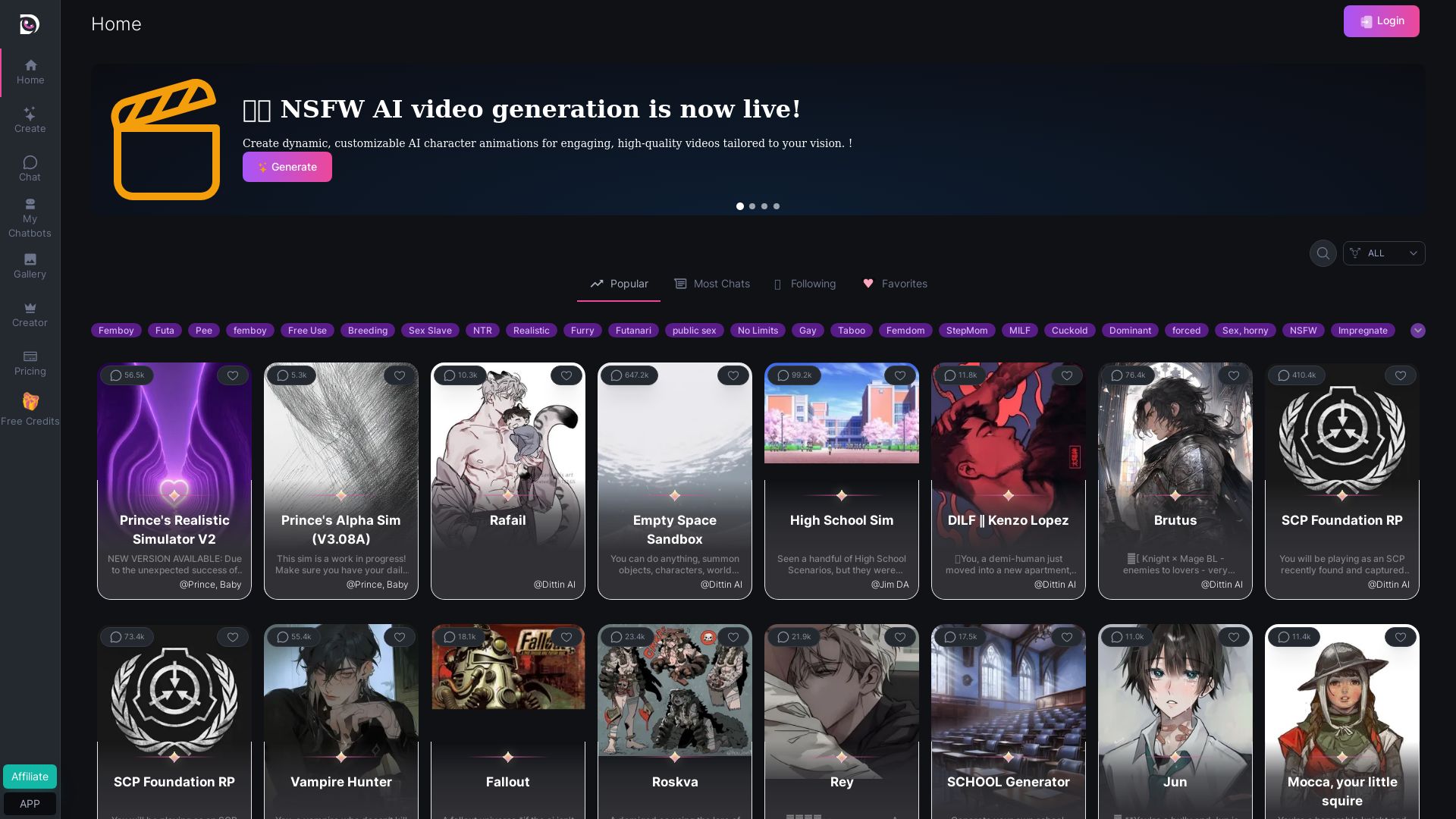Filter by the Realistic tag
Viewport: 1456px width, 819px height.
531,331
